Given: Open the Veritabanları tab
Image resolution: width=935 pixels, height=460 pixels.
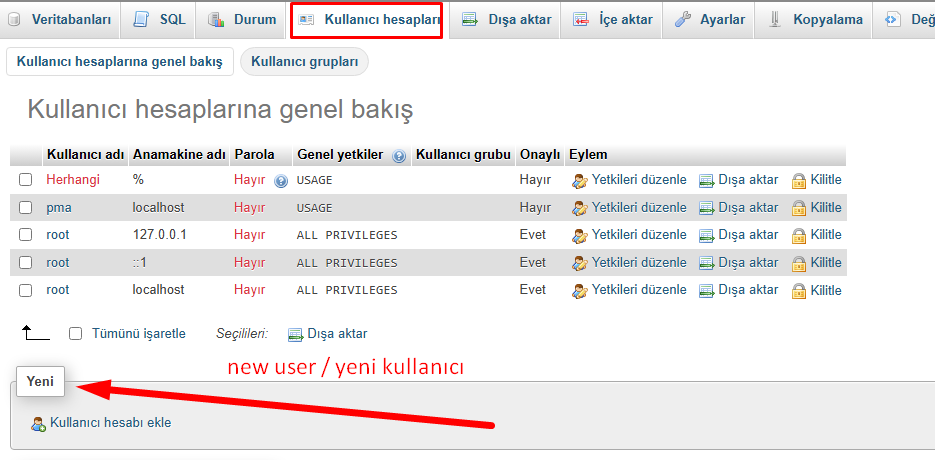Looking at the screenshot, I should (x=60, y=20).
